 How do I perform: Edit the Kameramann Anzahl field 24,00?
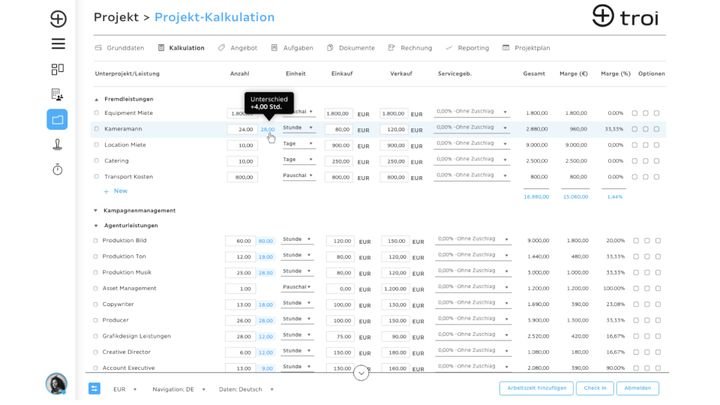[x=242, y=129]
